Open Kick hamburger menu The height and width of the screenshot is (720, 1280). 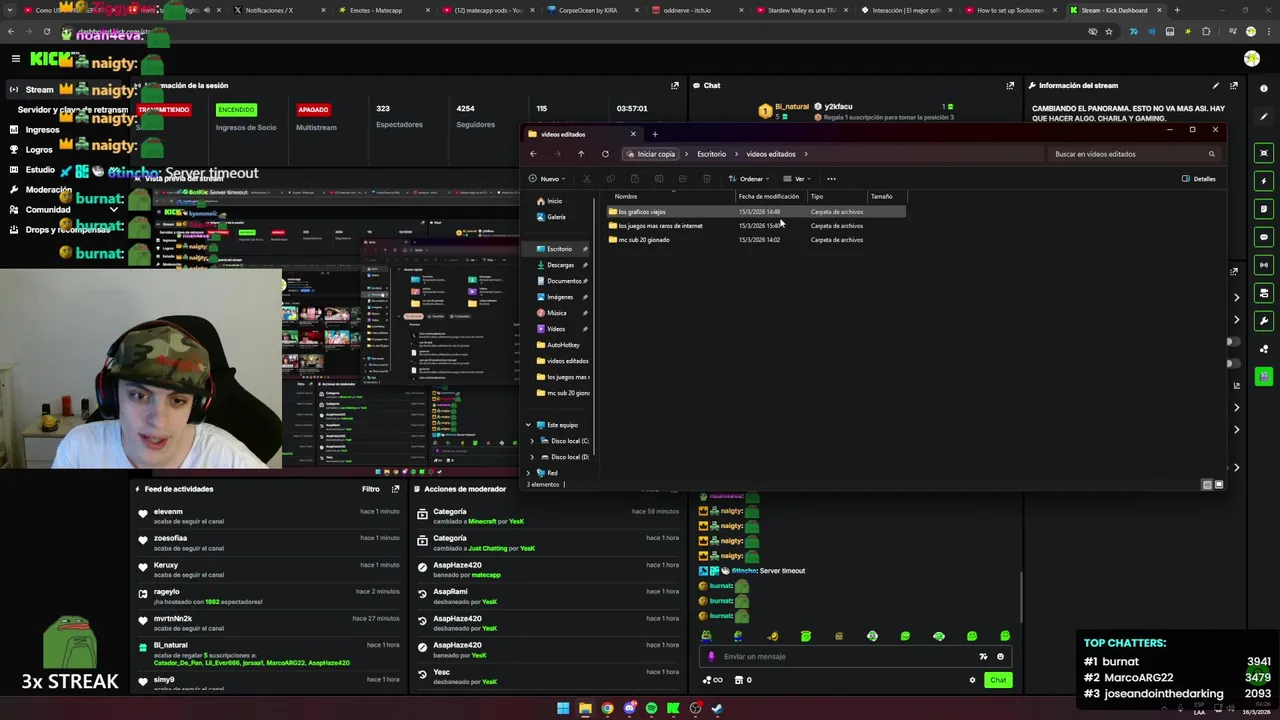tap(16, 59)
